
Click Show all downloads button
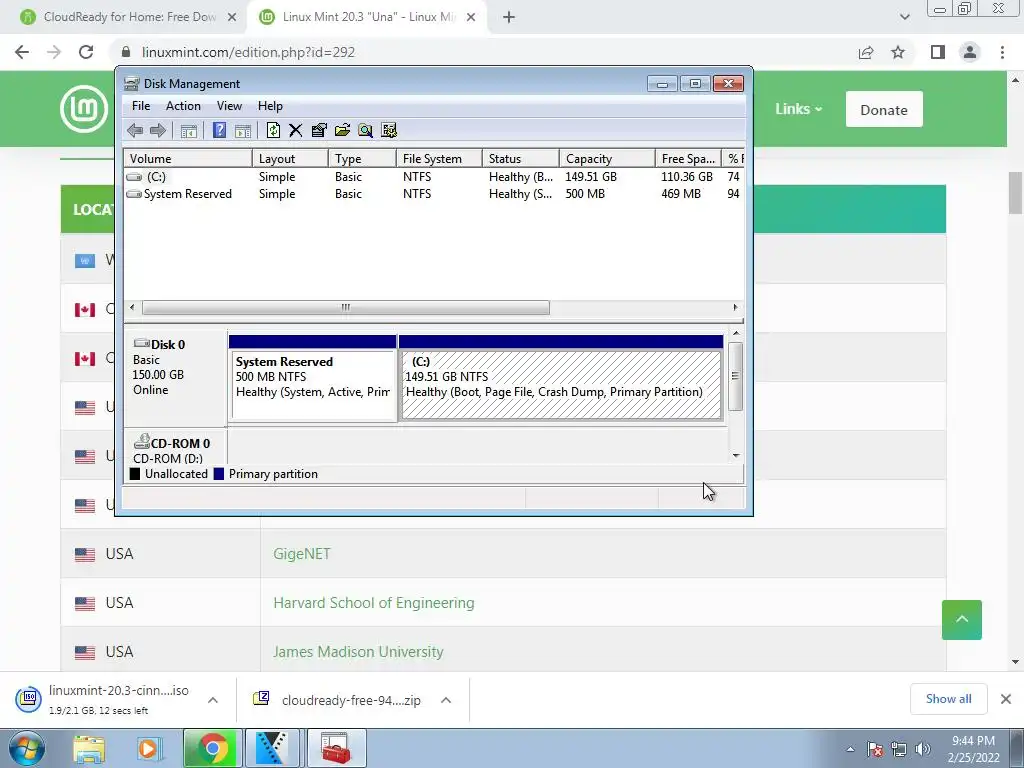(948, 699)
